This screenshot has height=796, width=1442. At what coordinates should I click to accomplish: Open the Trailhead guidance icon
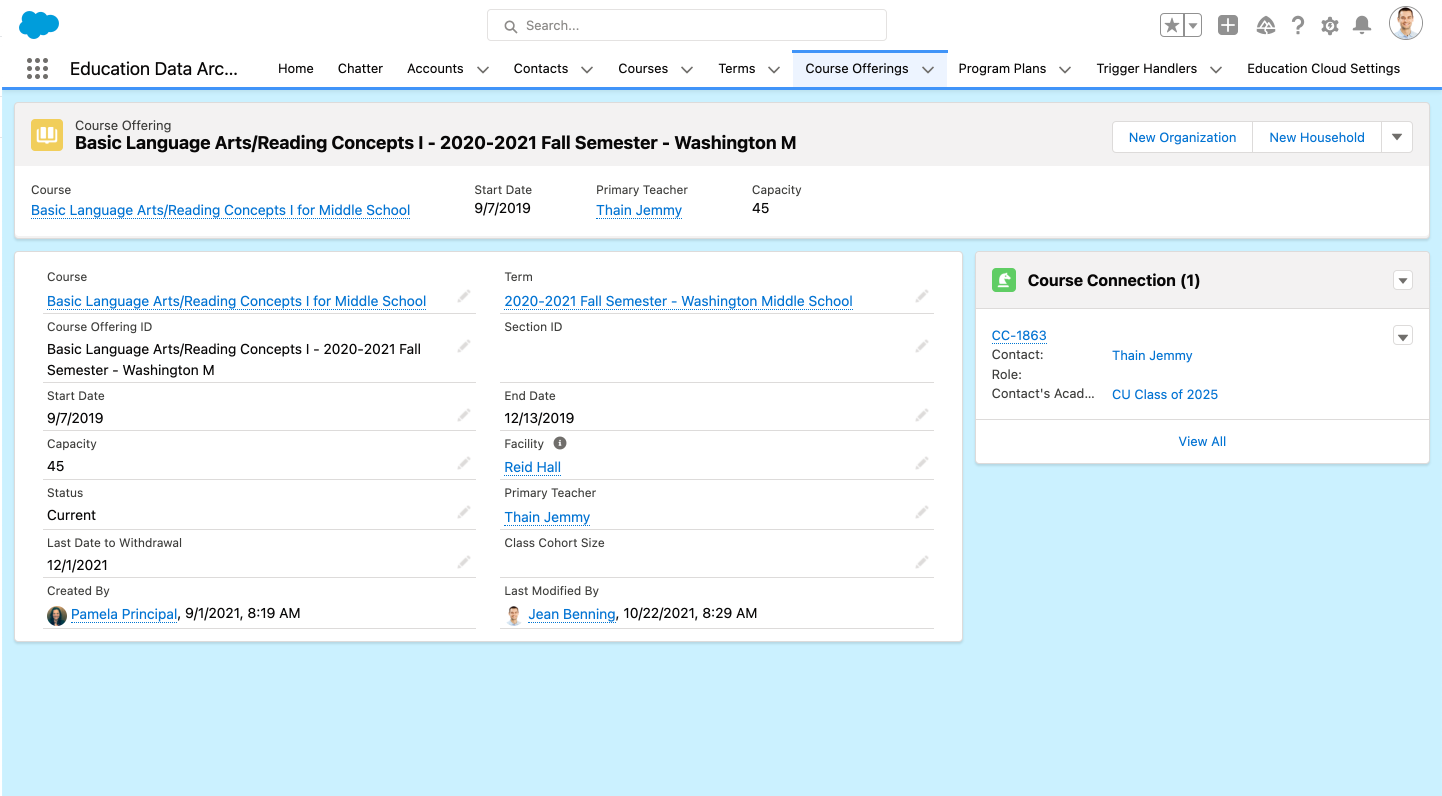1265,26
